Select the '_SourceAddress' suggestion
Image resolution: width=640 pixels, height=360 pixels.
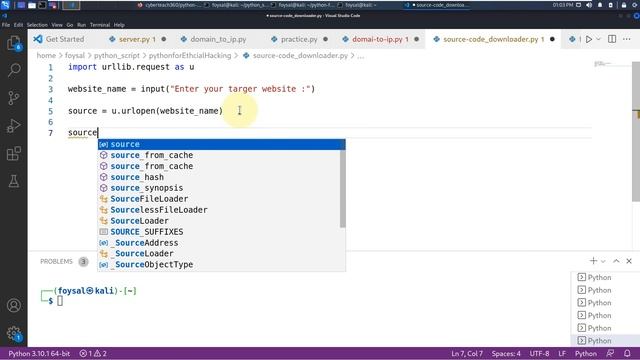(x=219, y=243)
